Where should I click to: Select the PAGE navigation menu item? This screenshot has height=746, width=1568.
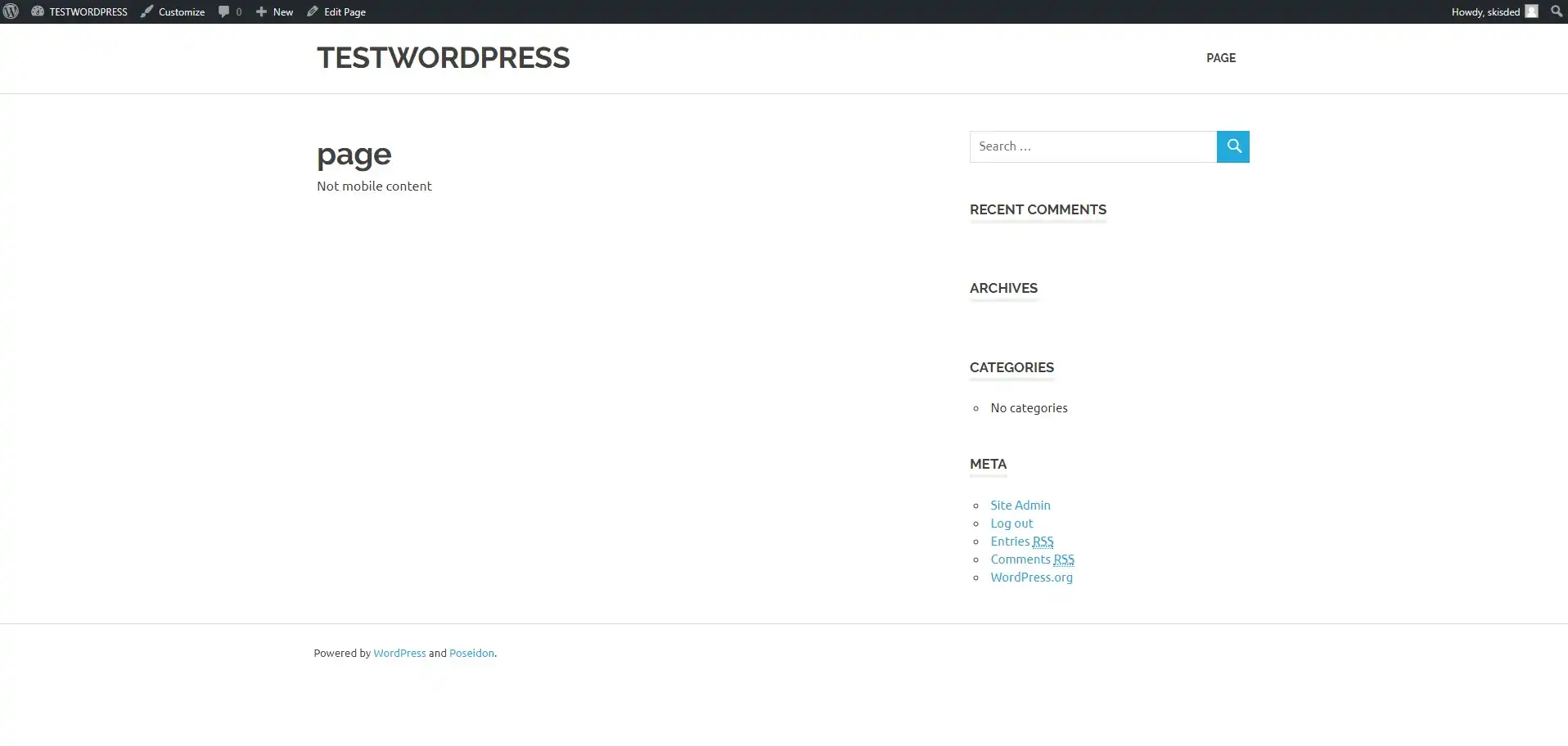click(1220, 58)
